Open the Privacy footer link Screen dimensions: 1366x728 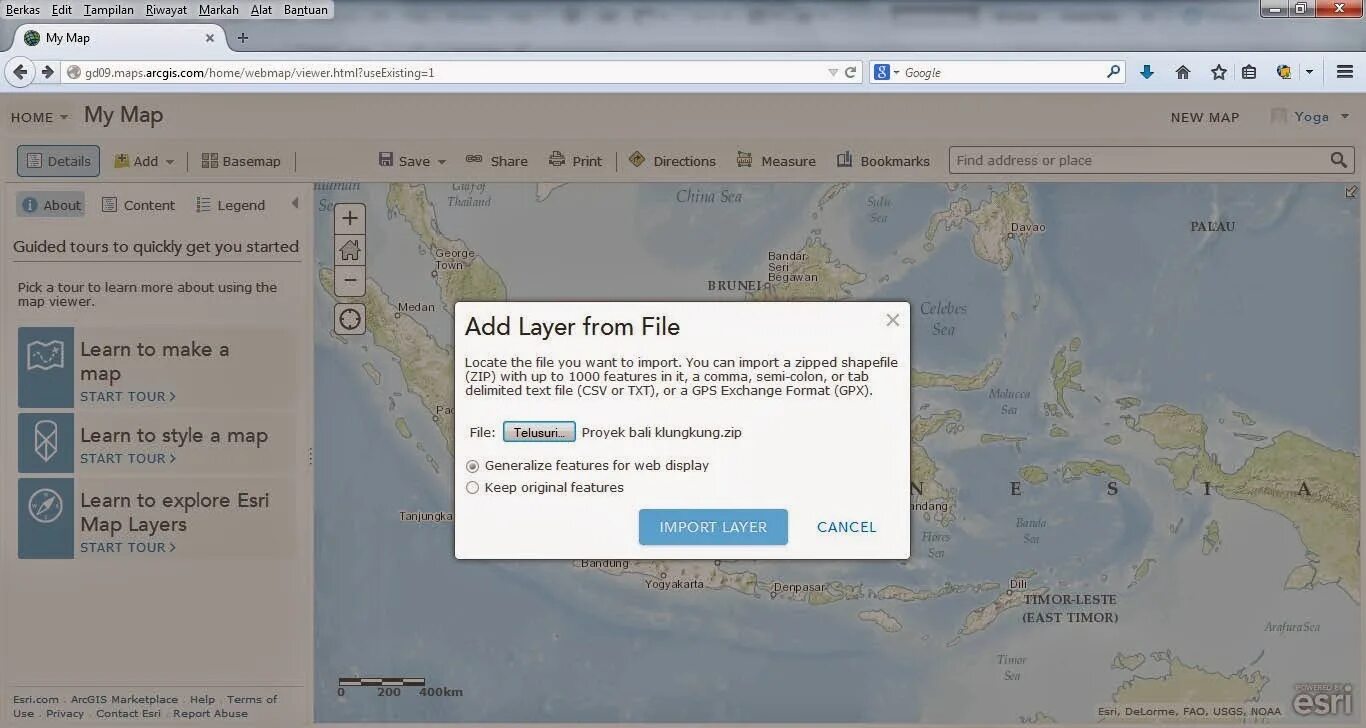click(x=65, y=714)
